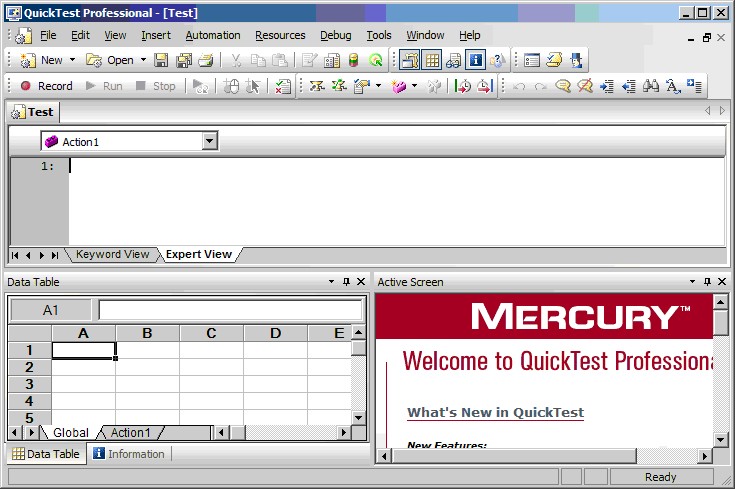
Task: Click the second green-starred step icon
Action: point(339,86)
